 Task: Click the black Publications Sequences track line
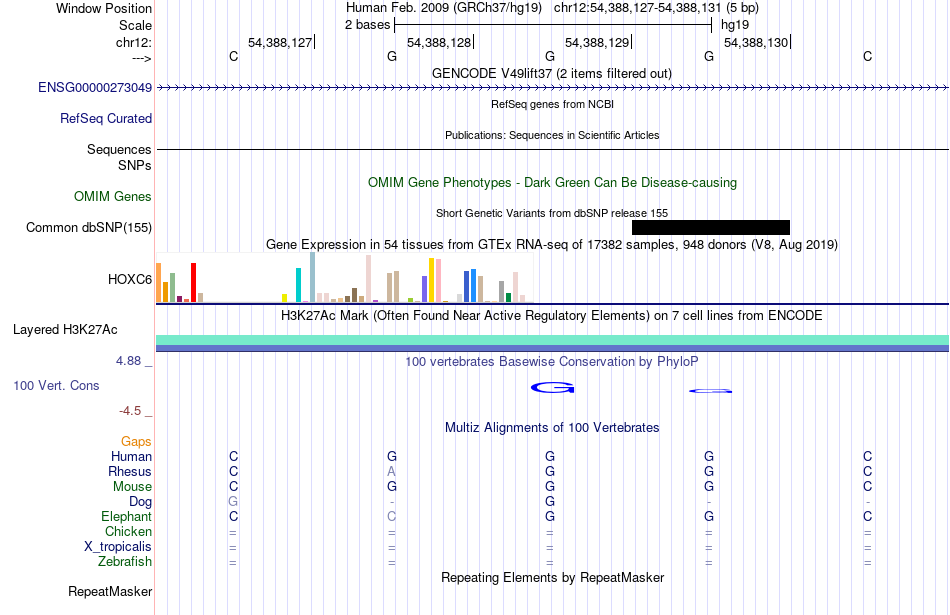pos(553,149)
